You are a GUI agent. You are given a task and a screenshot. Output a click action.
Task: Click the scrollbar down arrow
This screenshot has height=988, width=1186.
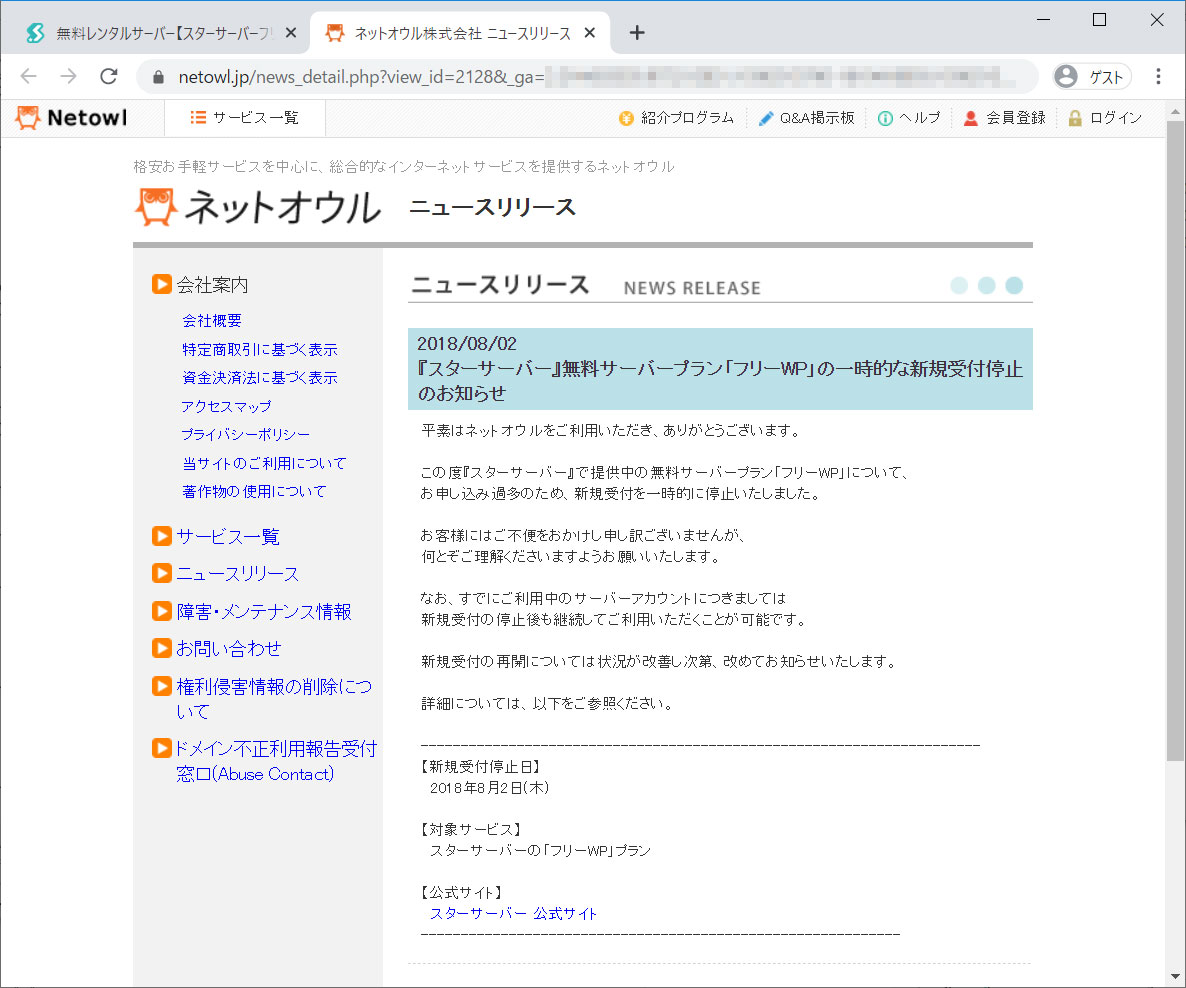click(1175, 977)
